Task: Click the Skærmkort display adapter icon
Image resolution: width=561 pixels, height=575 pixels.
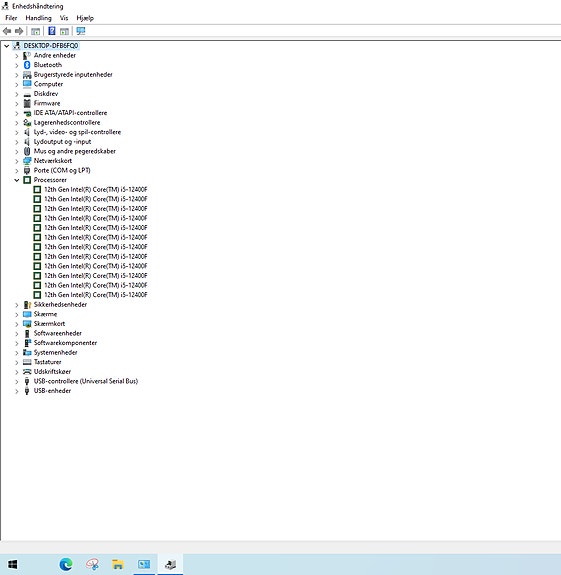Action: (27, 324)
